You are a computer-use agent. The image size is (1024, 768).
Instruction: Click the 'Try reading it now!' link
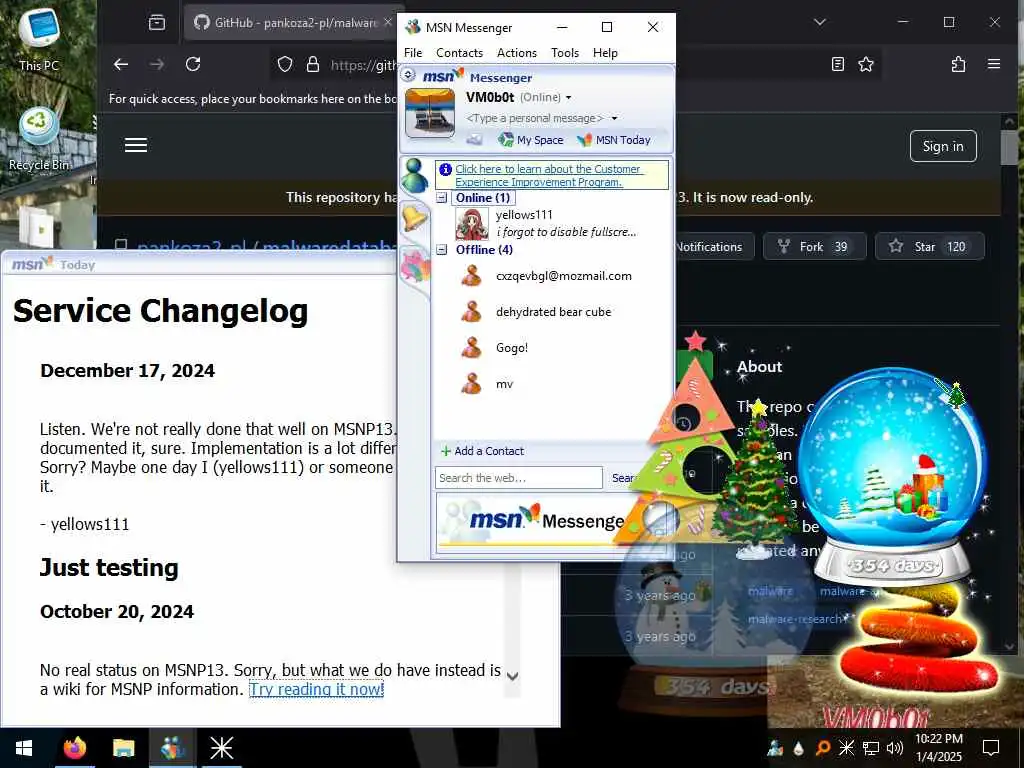pos(317,689)
